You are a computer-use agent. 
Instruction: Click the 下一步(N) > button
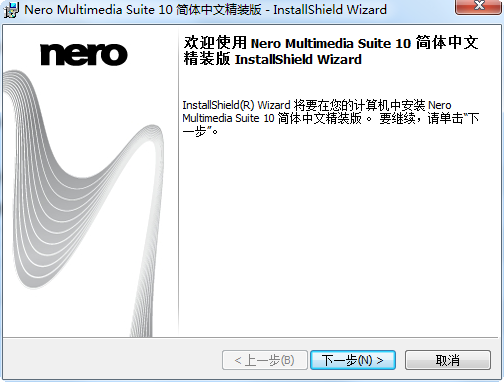tap(353, 360)
